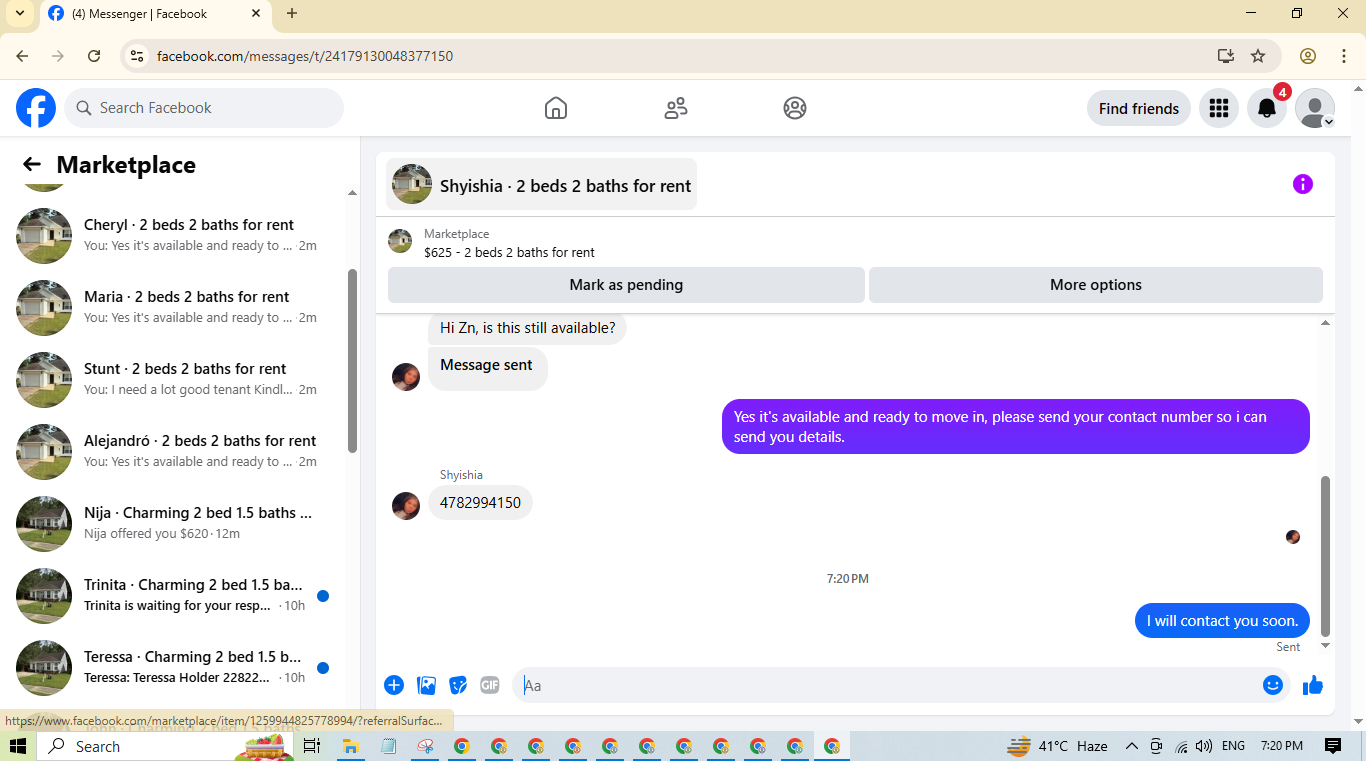The width and height of the screenshot is (1366, 761).
Task: Show hidden system tray icons
Action: point(1132,746)
